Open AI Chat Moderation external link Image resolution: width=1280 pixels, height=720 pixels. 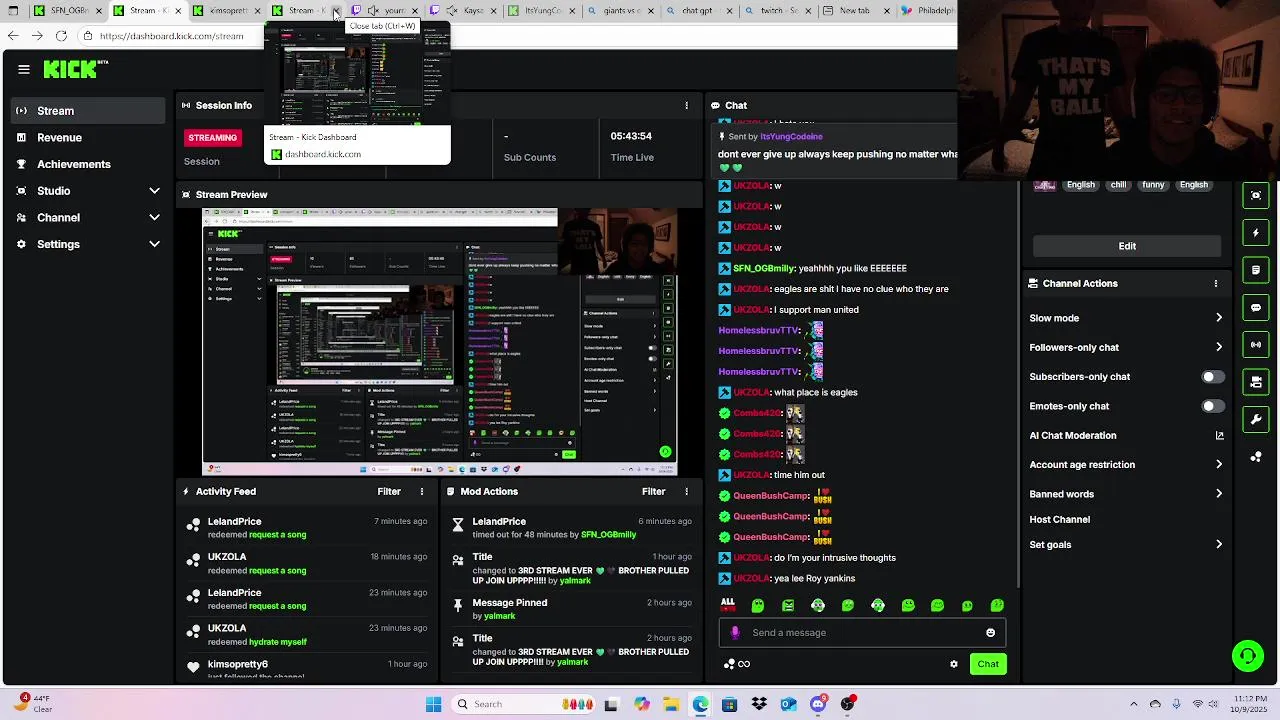tap(1219, 435)
